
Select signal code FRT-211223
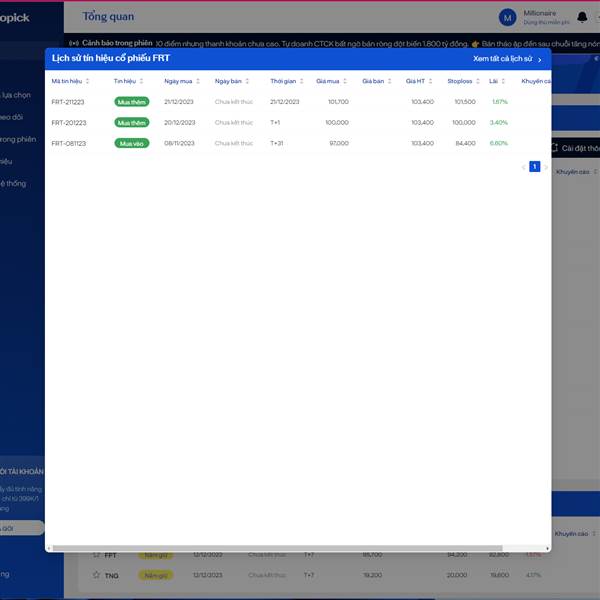click(68, 102)
